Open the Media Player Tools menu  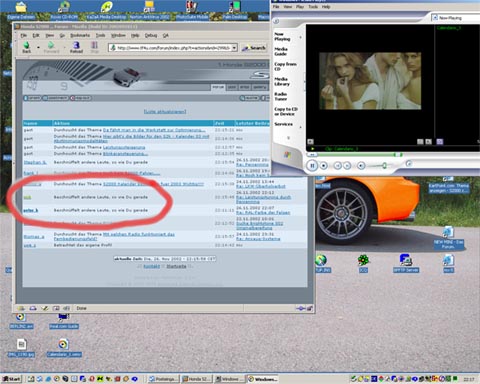click(x=313, y=7)
